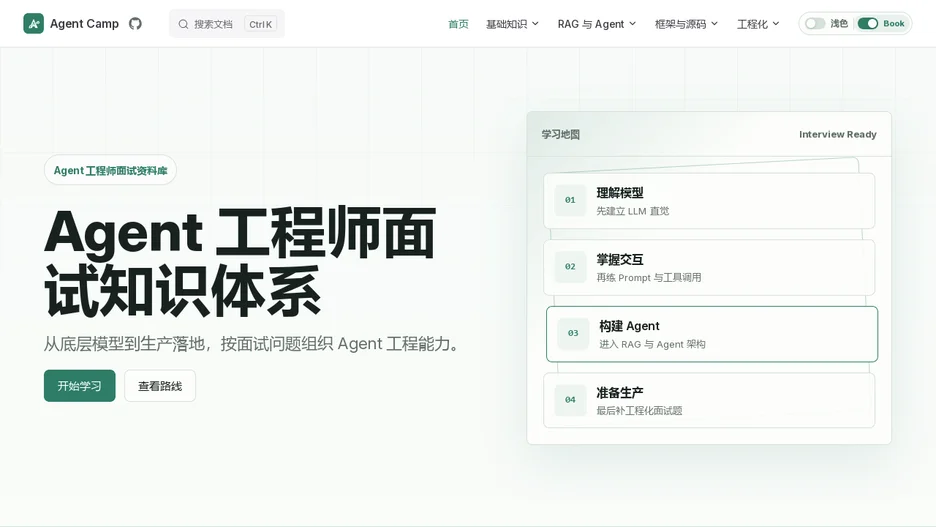
Task: Click the 再练 Prompt 与工具调用 subtitle
Action: [x=649, y=278]
